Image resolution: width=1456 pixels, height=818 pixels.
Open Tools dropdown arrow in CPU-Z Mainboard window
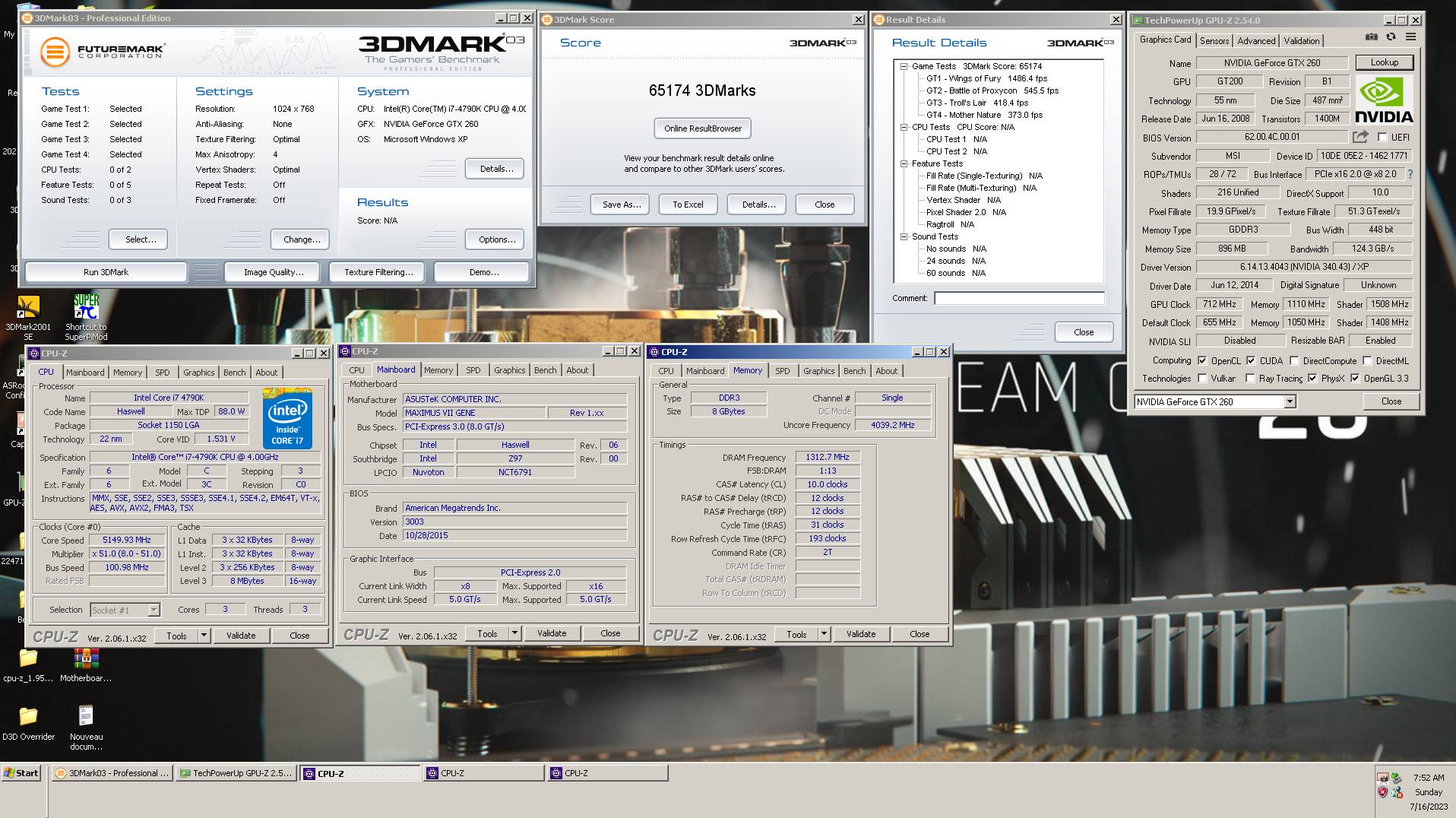coord(514,633)
